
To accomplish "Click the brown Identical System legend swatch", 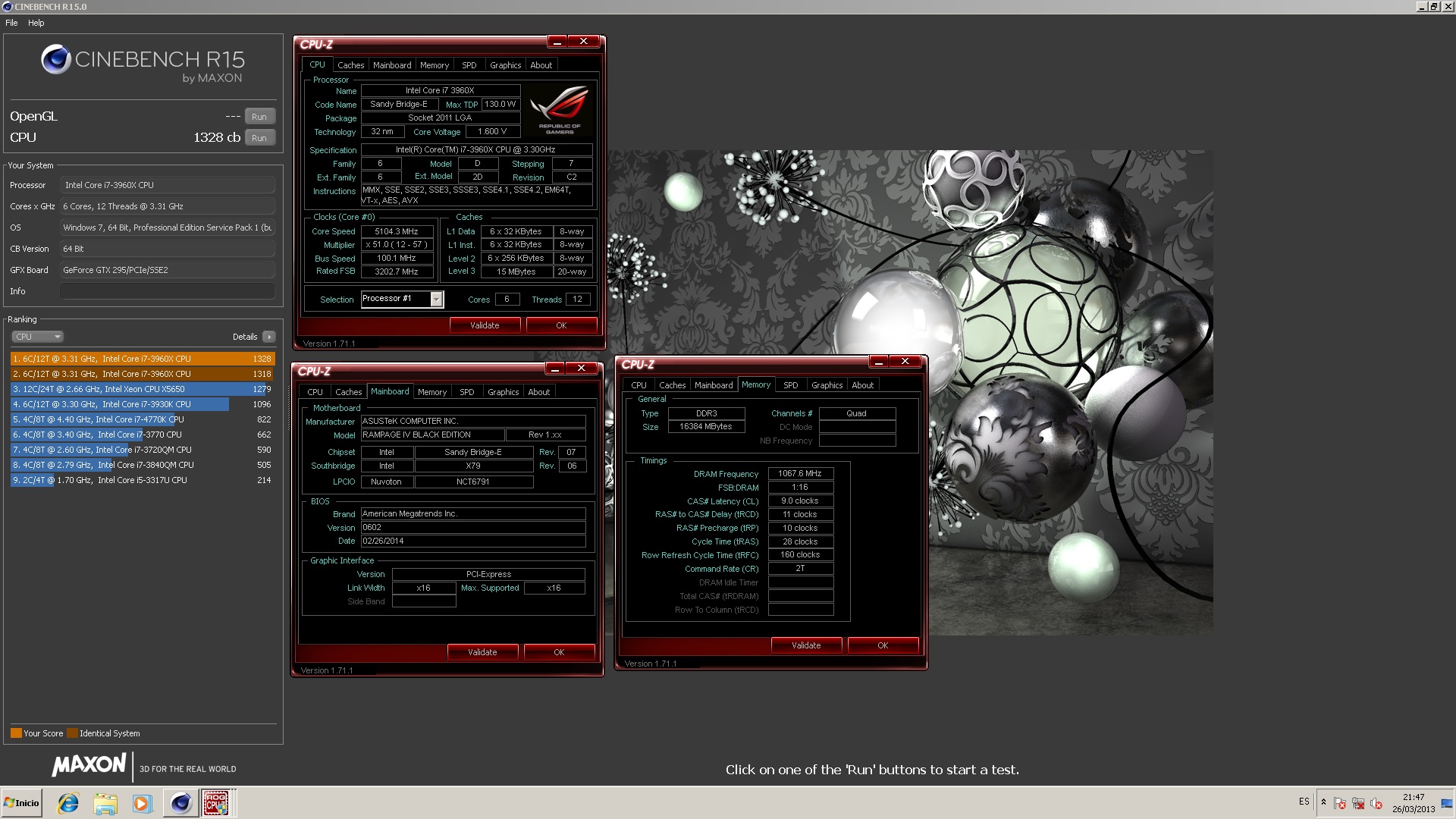I will pos(72,733).
